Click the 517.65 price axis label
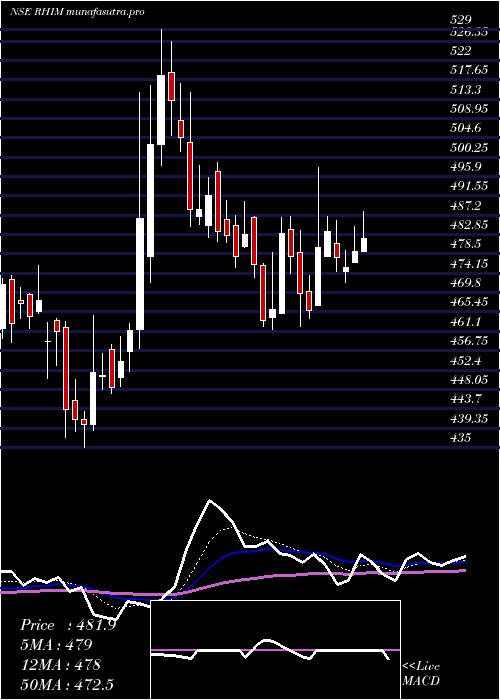 click(469, 70)
